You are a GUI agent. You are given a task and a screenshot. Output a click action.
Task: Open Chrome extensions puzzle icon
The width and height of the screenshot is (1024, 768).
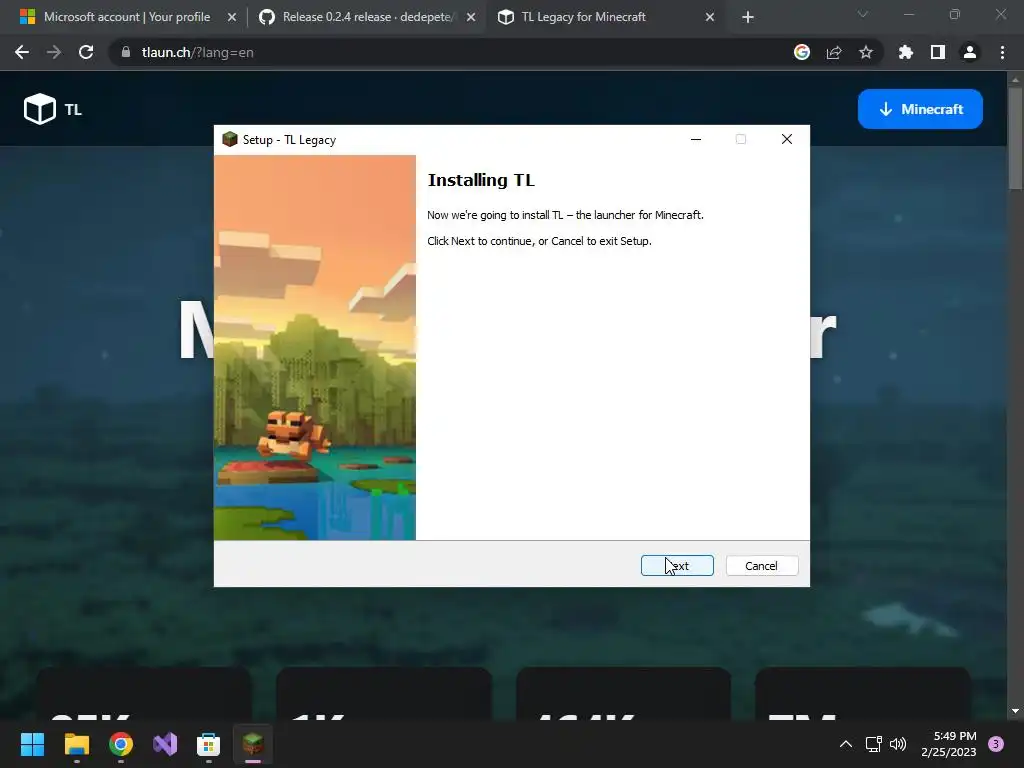(x=905, y=52)
